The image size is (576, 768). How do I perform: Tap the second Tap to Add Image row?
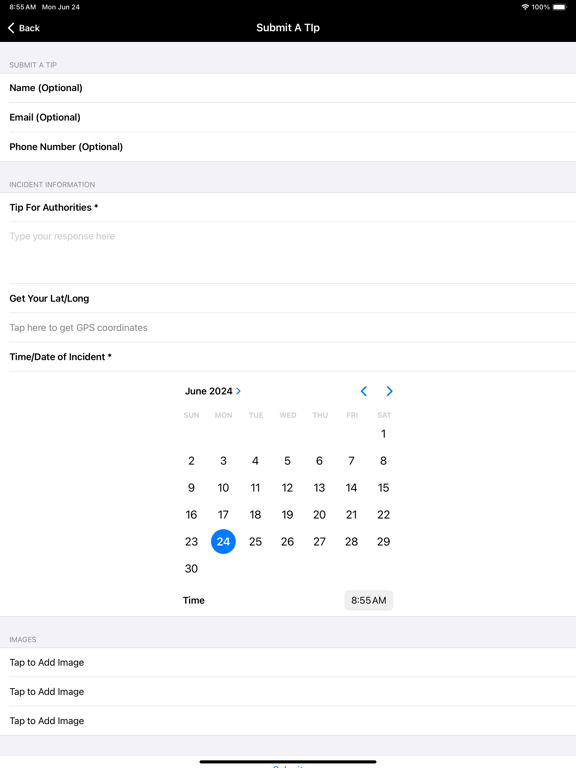click(288, 692)
